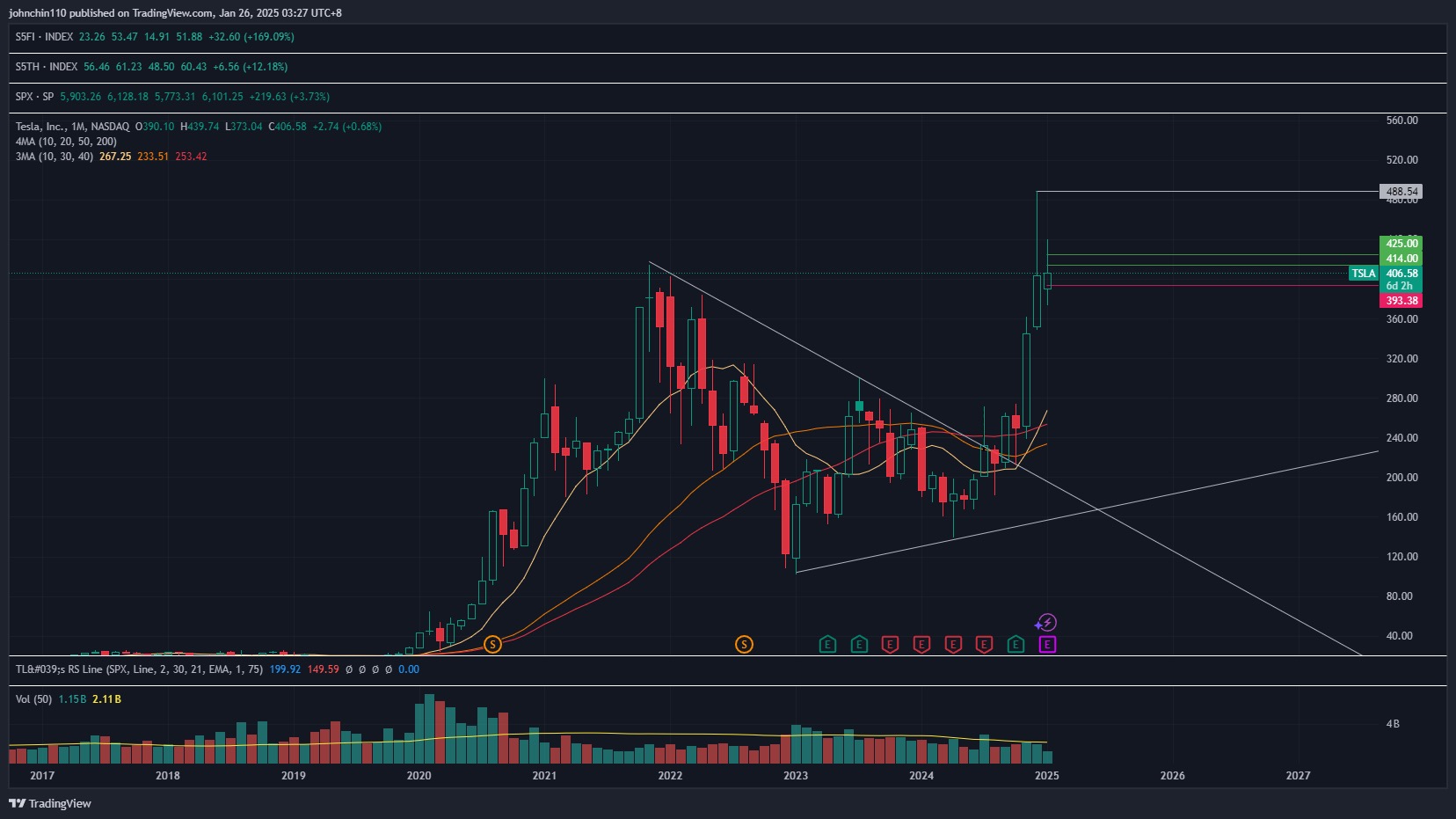Screen dimensions: 1456x819
Task: Select the red 393.38 price label
Action: pyautogui.click(x=1401, y=301)
